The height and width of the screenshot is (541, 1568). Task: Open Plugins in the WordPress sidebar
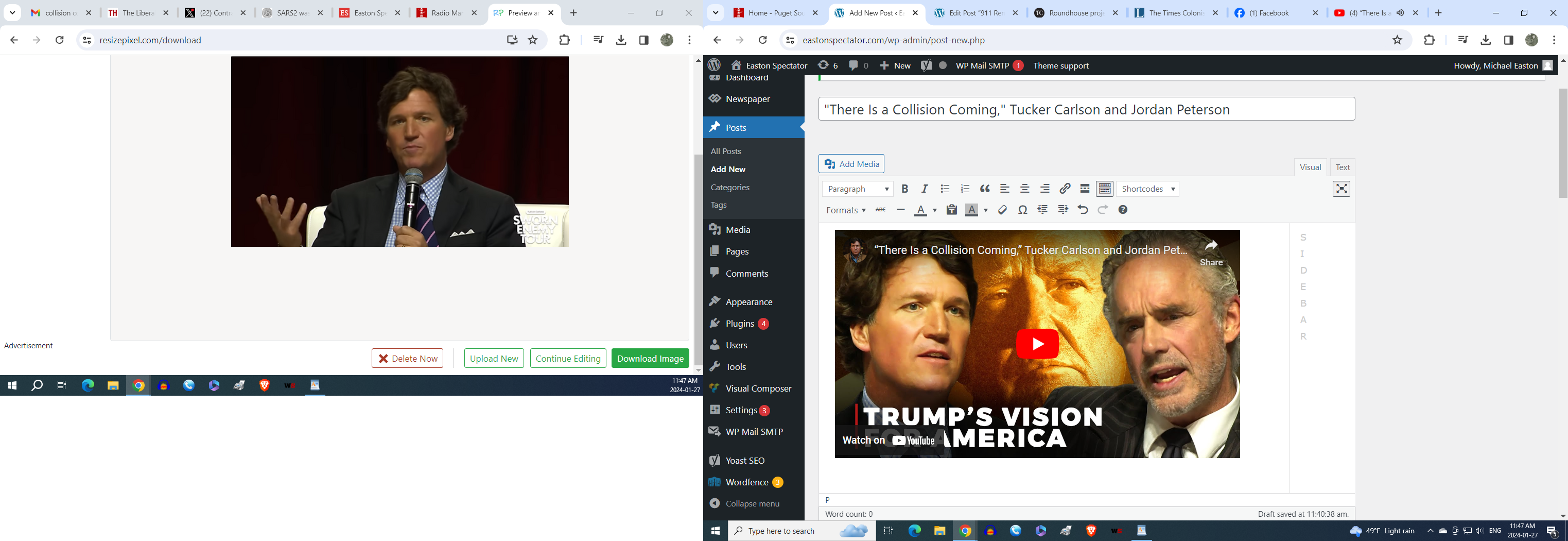click(x=740, y=324)
